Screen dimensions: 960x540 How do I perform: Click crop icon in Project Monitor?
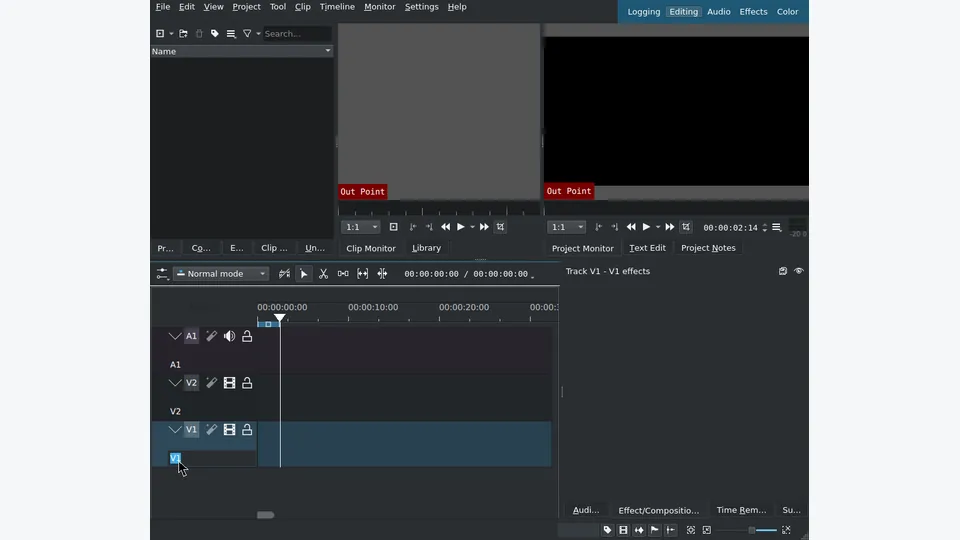[686, 227]
